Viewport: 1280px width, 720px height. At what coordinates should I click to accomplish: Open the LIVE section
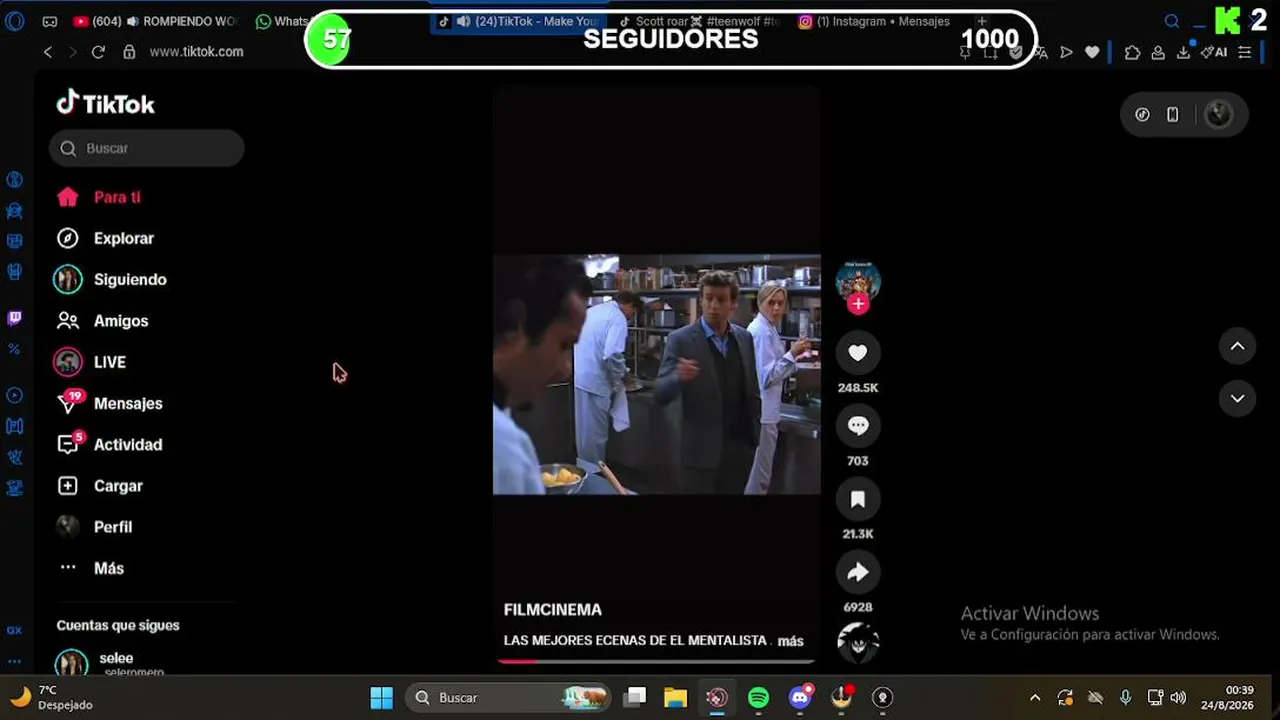click(x=90, y=362)
